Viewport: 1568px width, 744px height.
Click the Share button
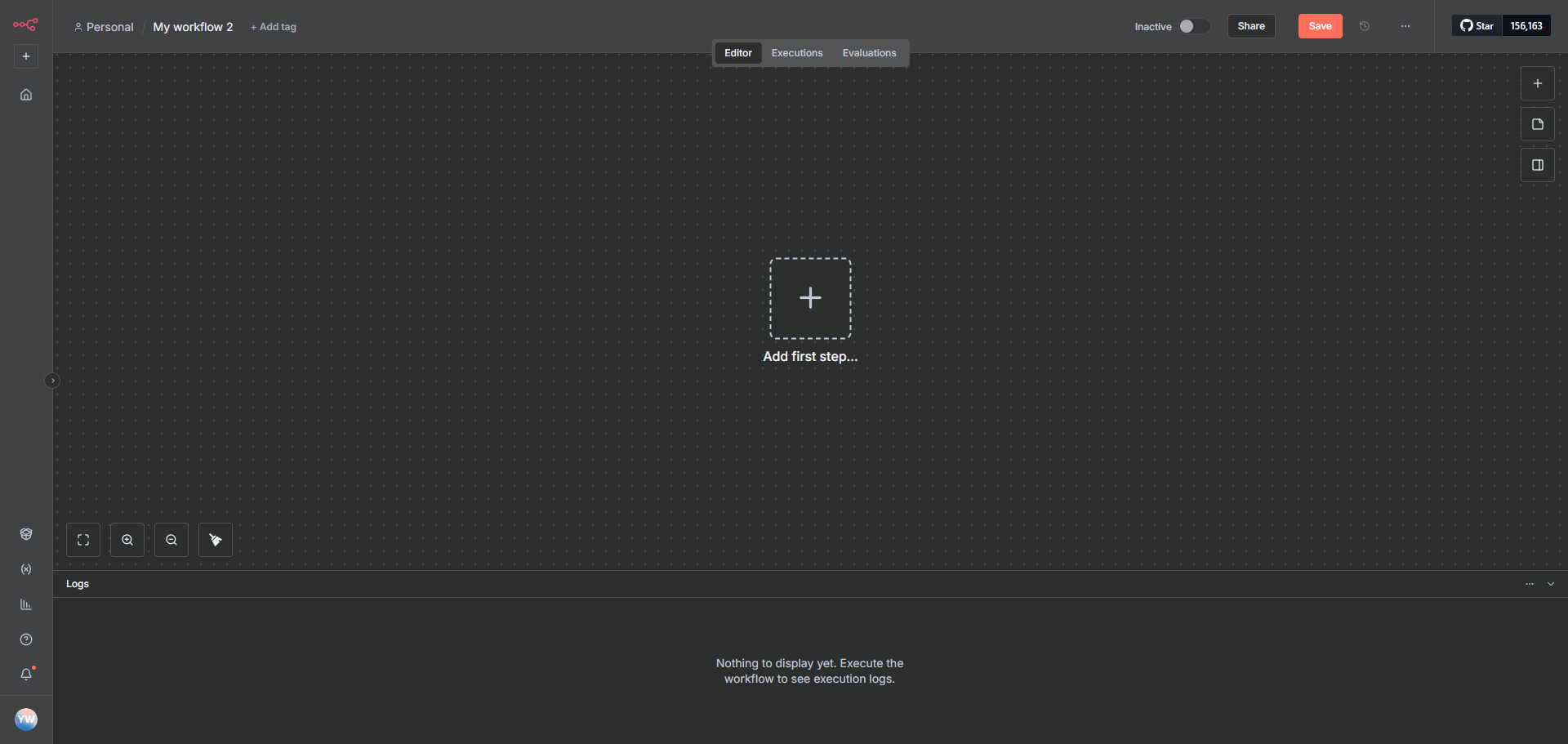[x=1250, y=26]
